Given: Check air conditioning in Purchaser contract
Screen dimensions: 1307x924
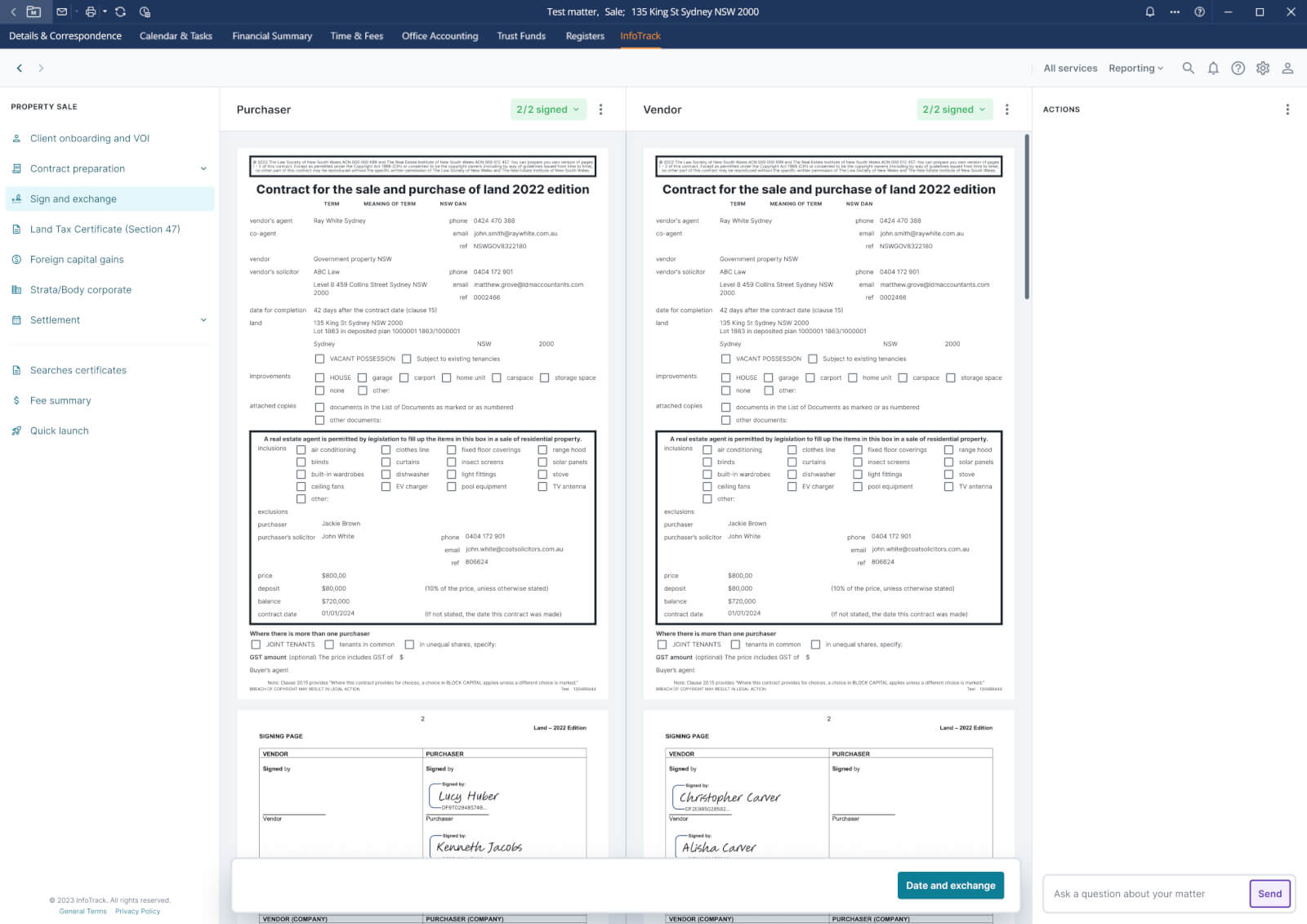Looking at the screenshot, I should pos(301,450).
